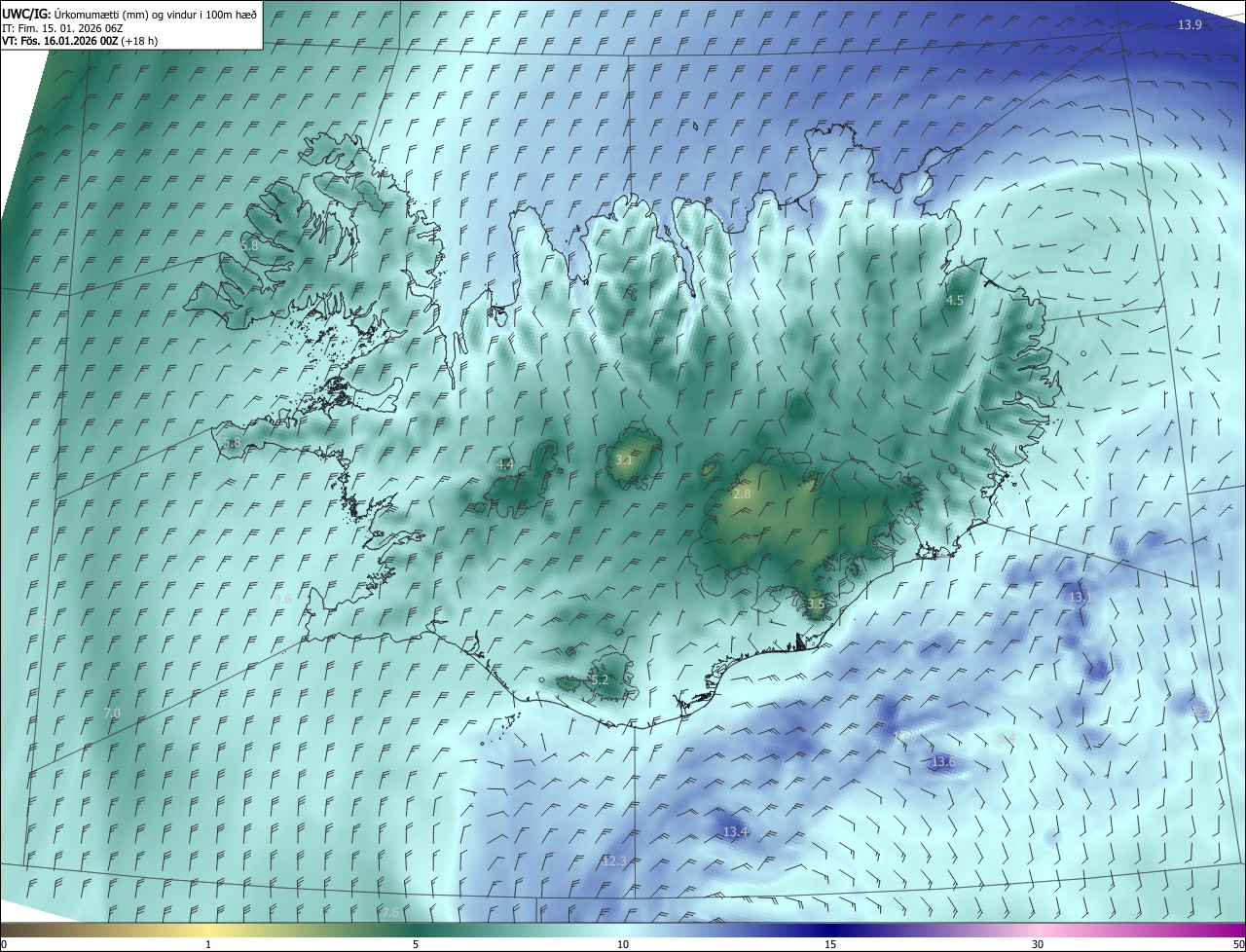Click the 13.6 value label

(x=943, y=761)
